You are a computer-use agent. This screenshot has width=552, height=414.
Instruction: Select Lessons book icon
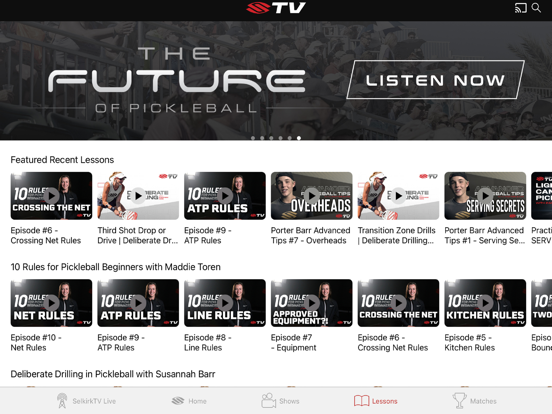(x=362, y=401)
